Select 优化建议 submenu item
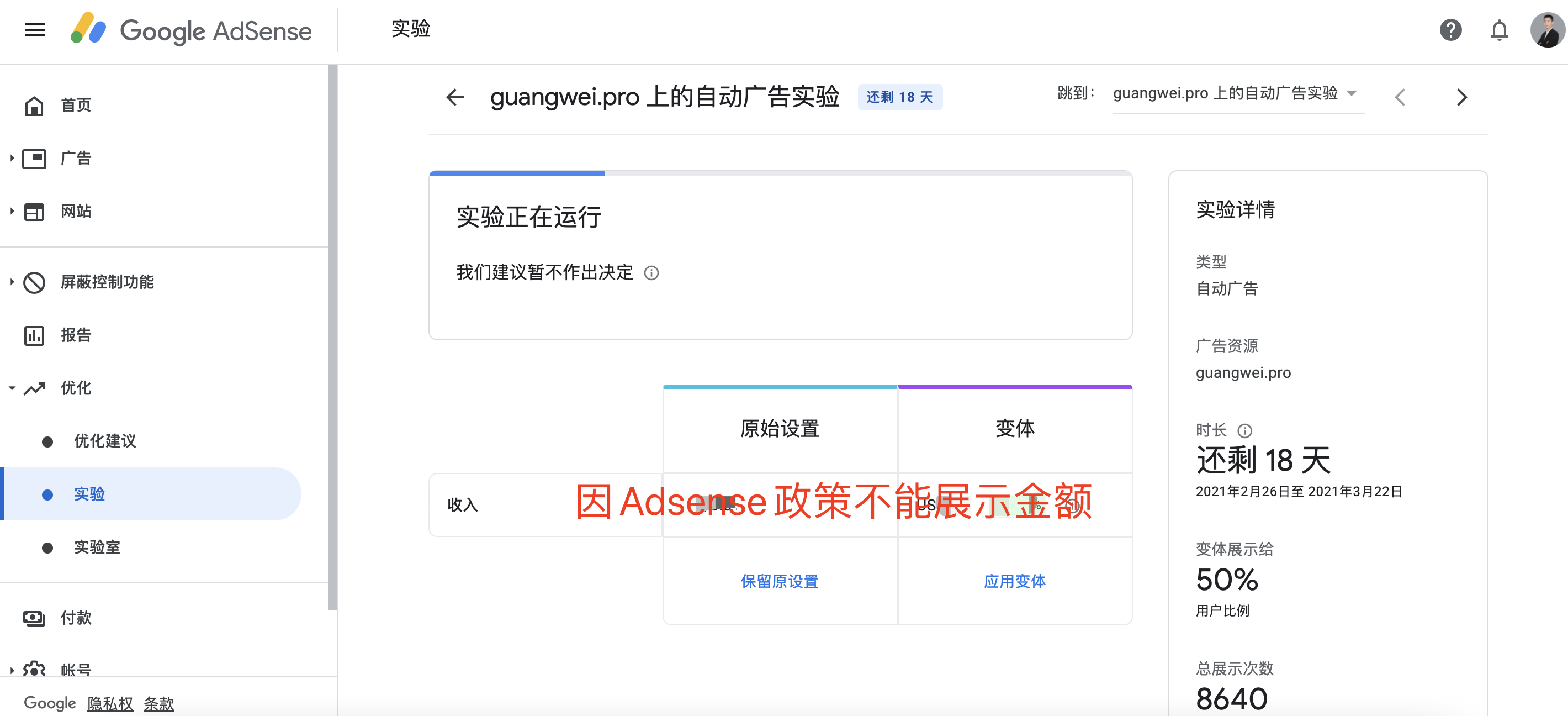Viewport: 1568px width, 716px height. [105, 441]
